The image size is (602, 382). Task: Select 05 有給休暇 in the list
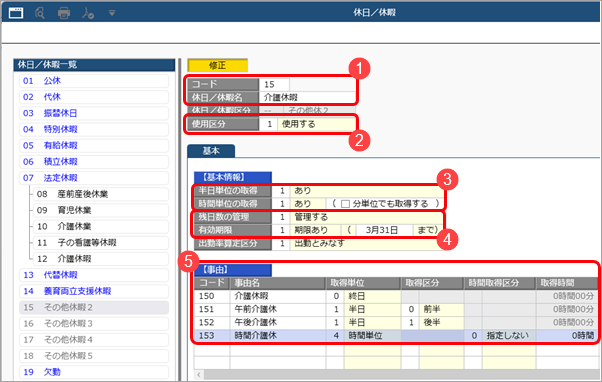pos(94,146)
